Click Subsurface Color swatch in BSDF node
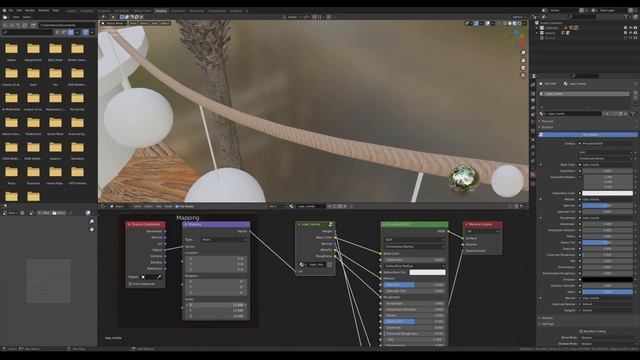This screenshot has width=640, height=360. pos(427,272)
